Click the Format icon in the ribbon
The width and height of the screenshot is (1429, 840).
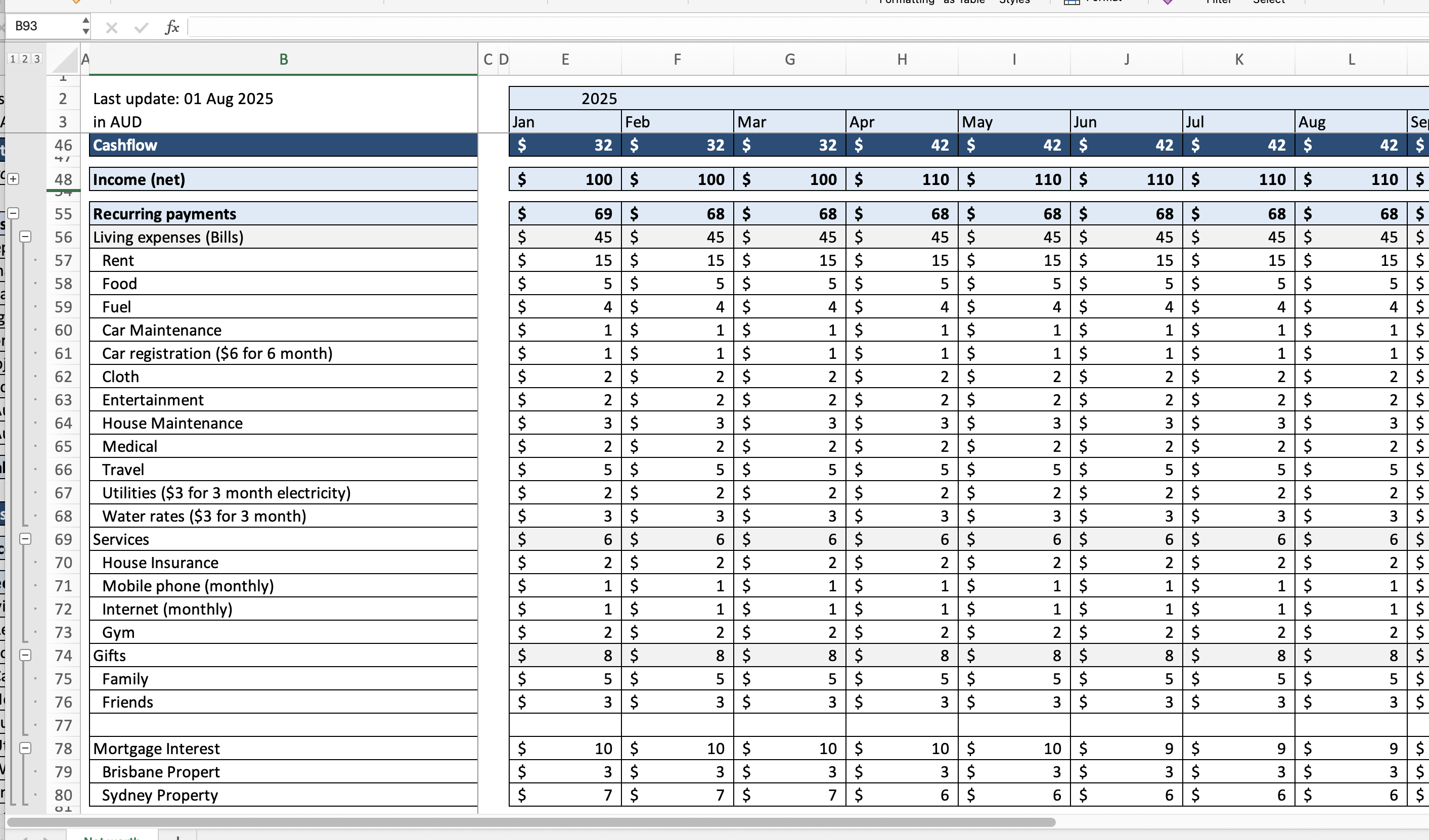click(x=1072, y=2)
